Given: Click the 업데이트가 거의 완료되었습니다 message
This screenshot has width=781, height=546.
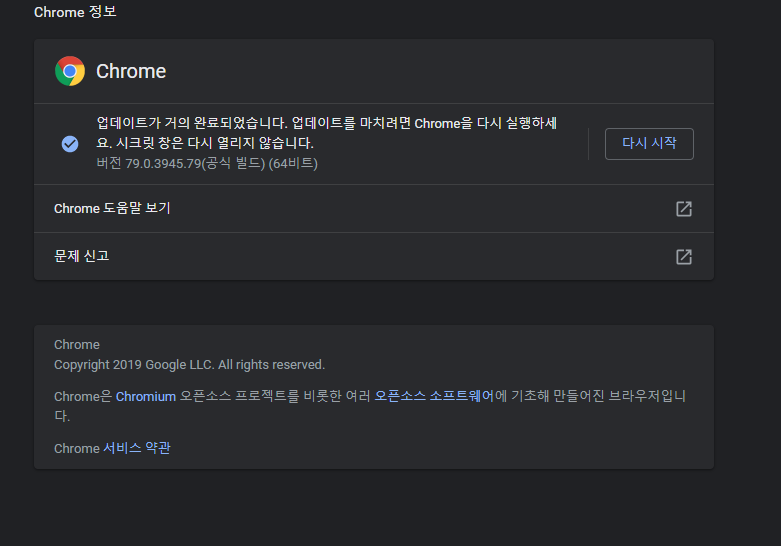Looking at the screenshot, I should point(326,133).
